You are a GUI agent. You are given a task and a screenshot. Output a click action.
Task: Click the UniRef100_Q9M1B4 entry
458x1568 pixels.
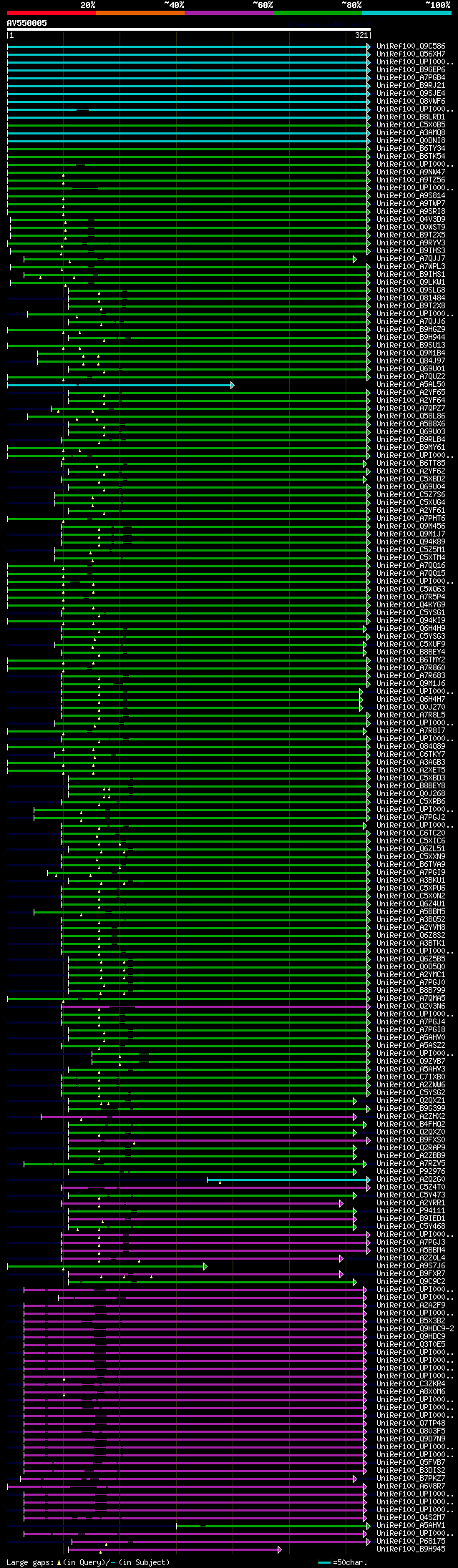tap(411, 353)
